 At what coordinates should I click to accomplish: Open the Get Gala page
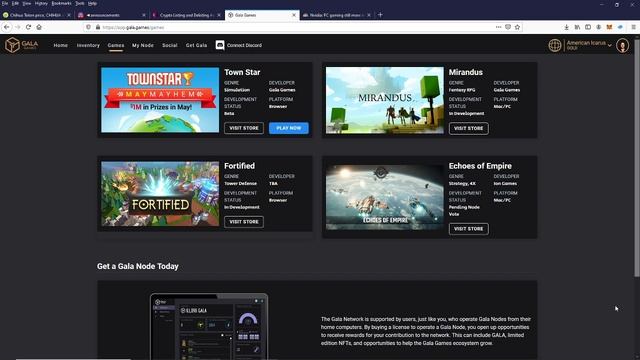point(196,45)
